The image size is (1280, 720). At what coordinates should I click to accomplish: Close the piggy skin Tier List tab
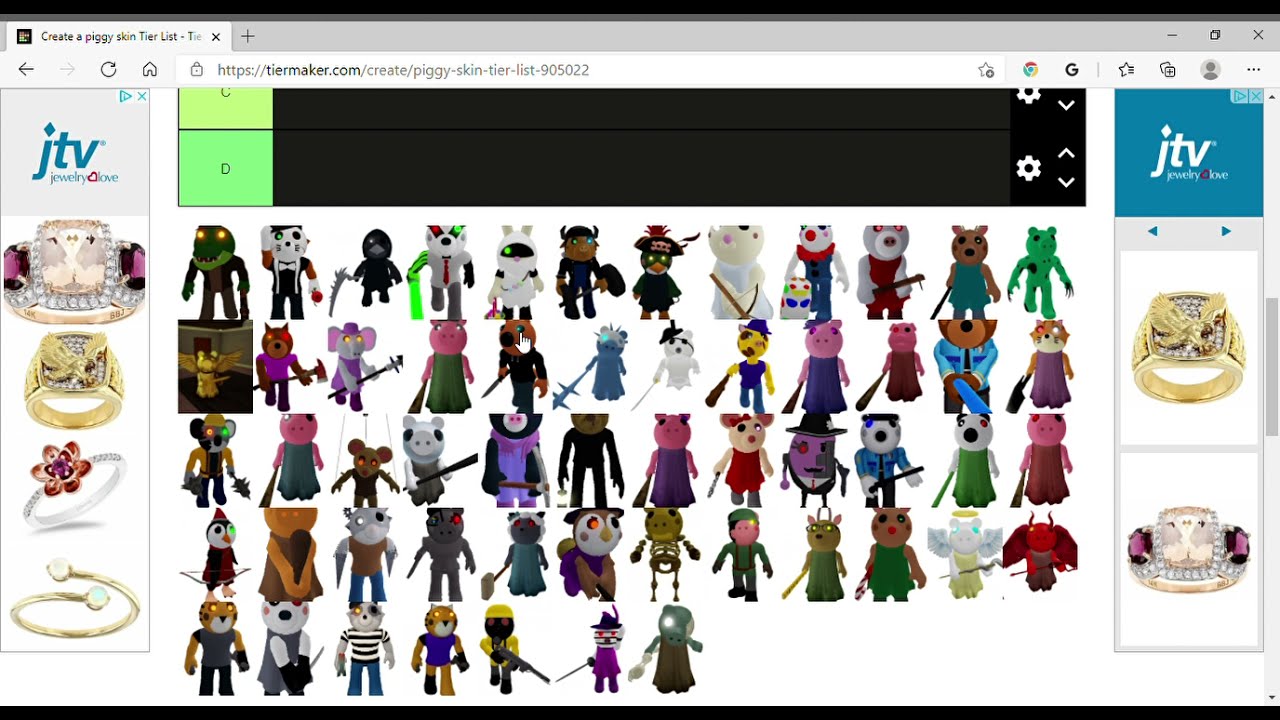tap(215, 36)
